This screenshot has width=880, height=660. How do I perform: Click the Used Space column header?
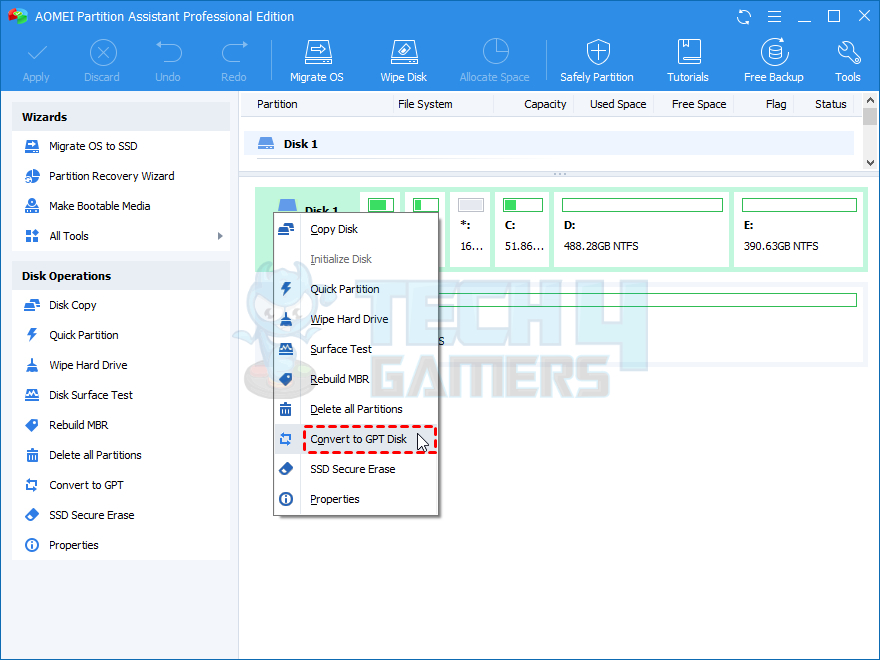[x=618, y=104]
